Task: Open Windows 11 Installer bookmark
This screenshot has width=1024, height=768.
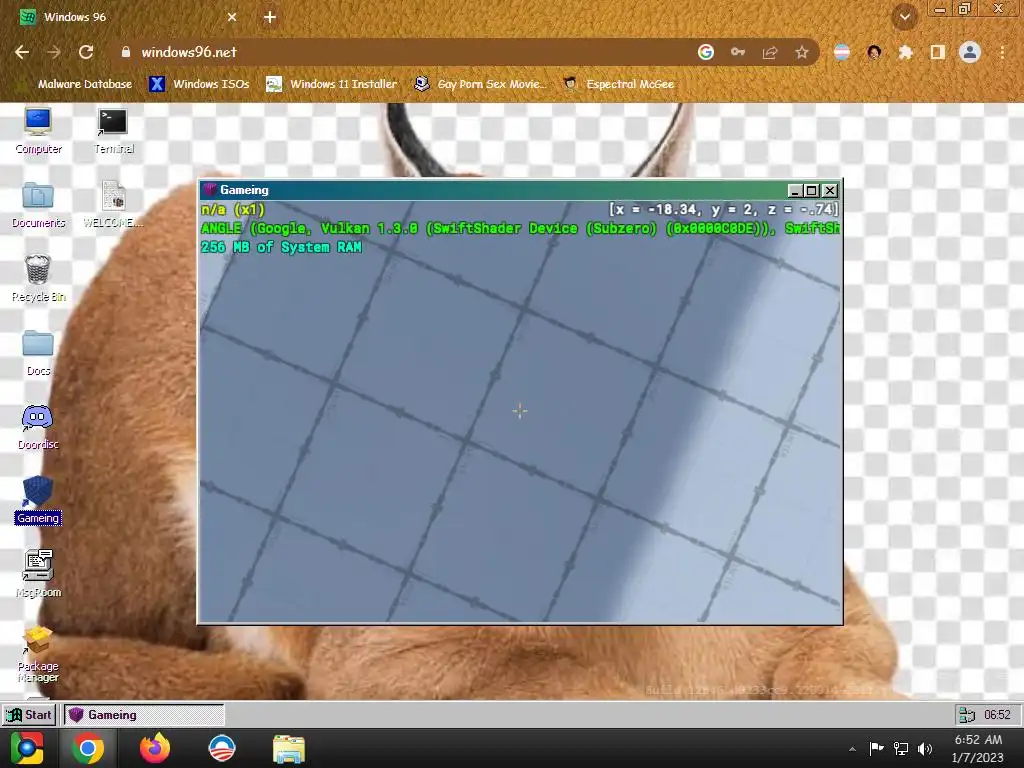Action: [332, 84]
